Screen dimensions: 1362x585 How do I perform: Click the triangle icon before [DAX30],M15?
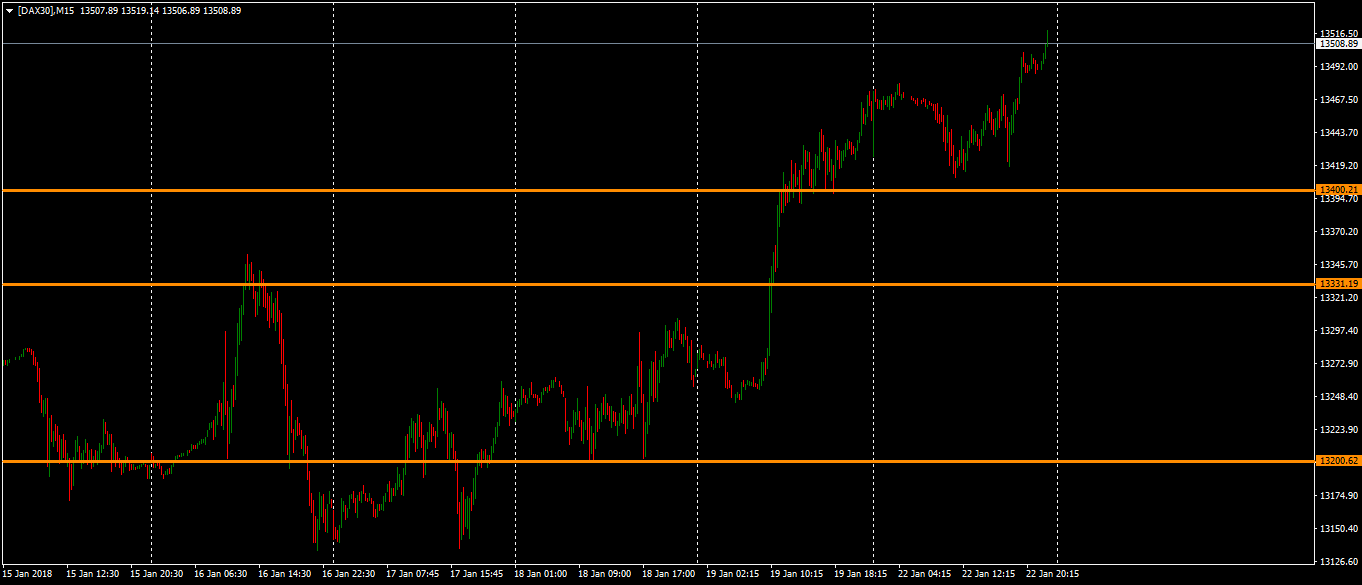9,10
